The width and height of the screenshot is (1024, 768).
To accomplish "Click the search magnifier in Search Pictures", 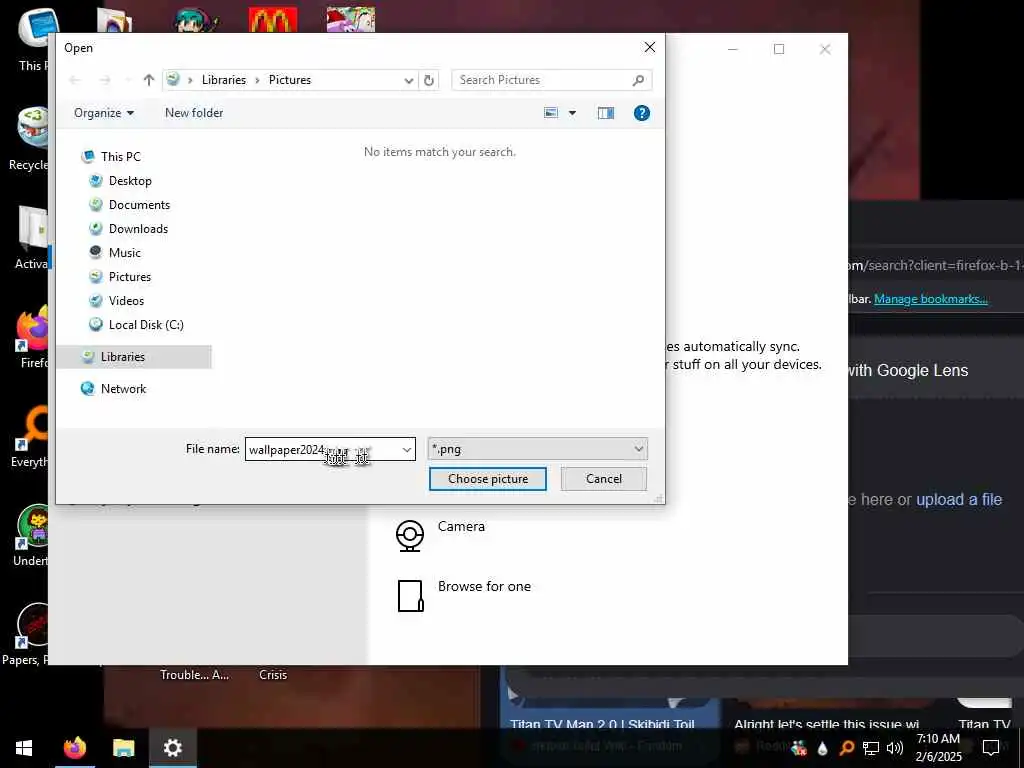I will coord(639,80).
